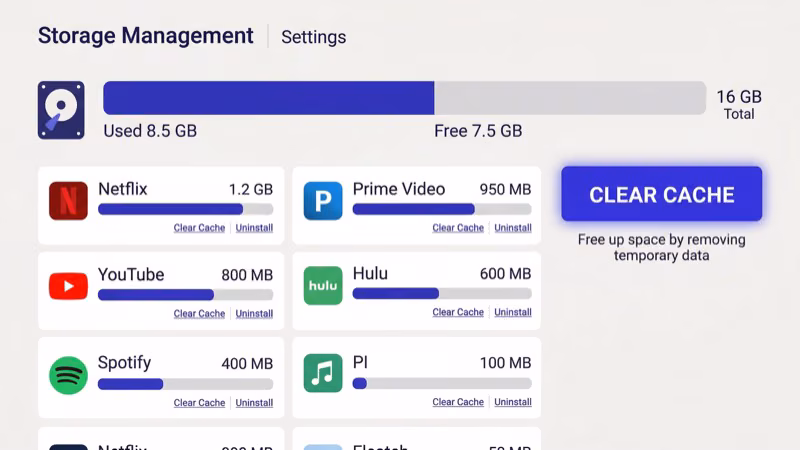The image size is (800, 450).
Task: Clear cache for Netflix 1.2 GB
Action: pos(199,228)
